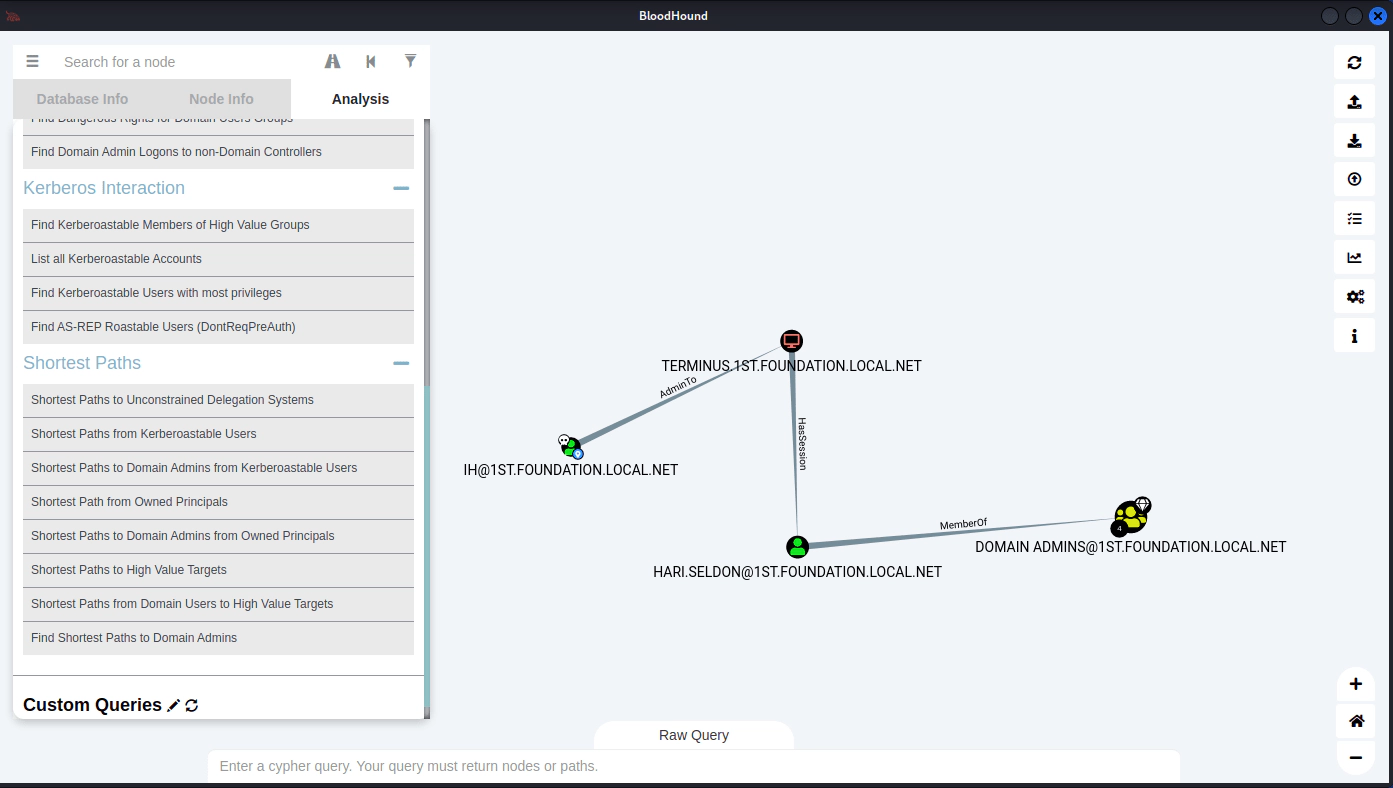Open the view upload status list icon

(x=1354, y=218)
